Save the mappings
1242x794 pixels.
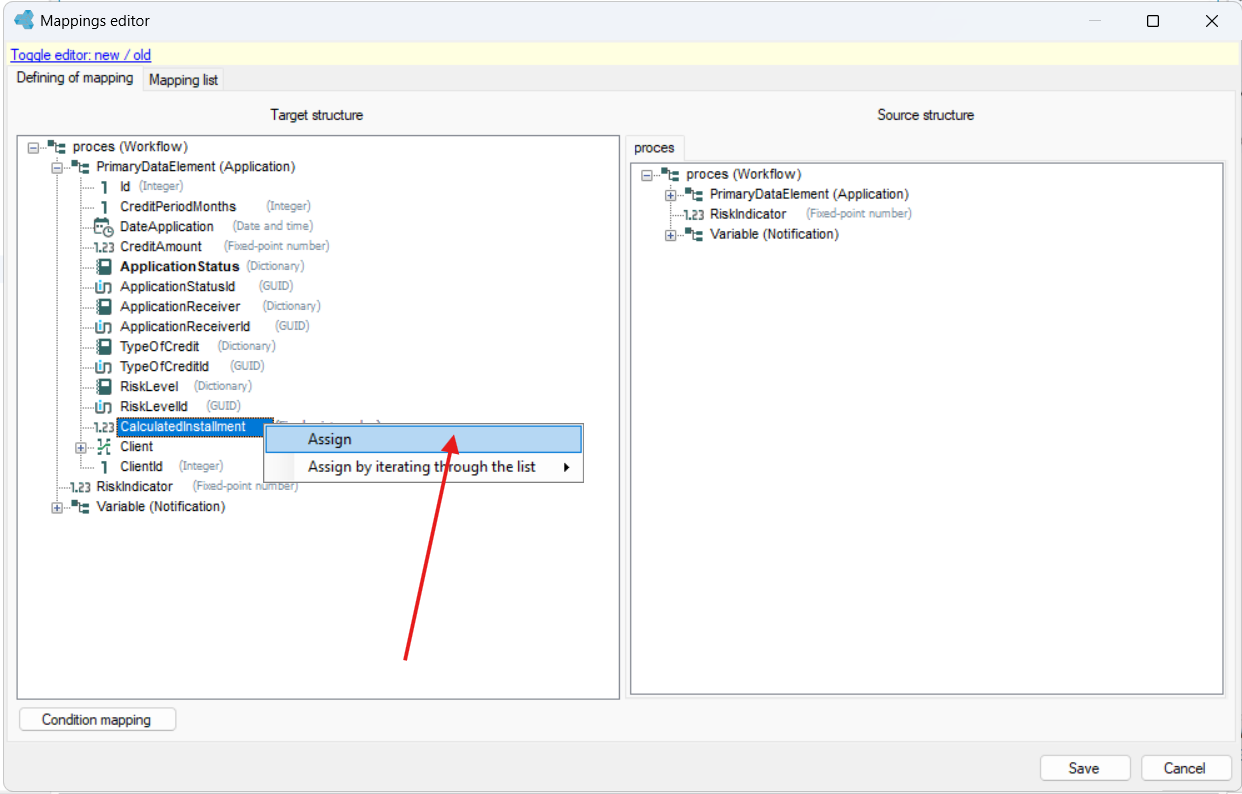(1084, 768)
